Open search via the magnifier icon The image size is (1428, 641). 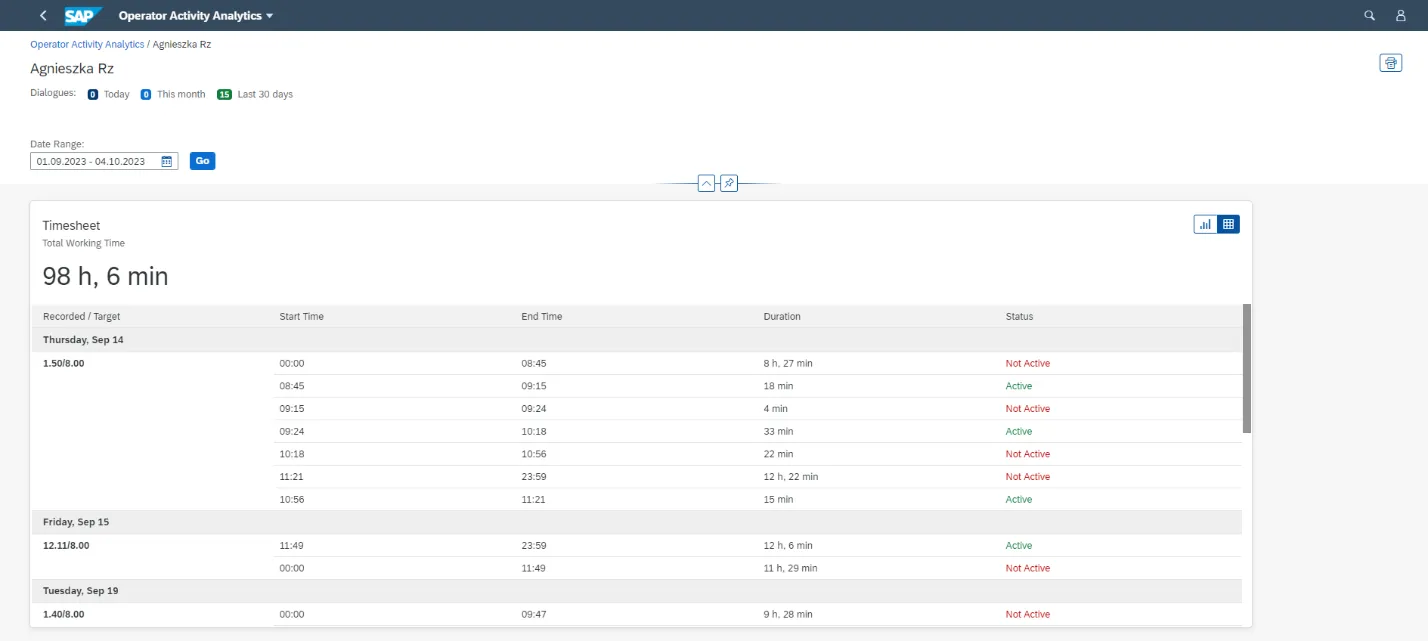(1370, 16)
